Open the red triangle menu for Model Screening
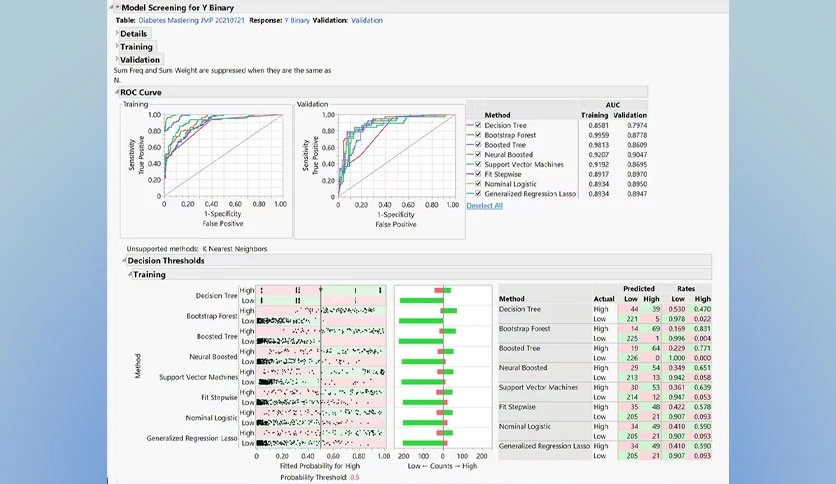Image resolution: width=836 pixels, height=484 pixels. click(x=117, y=7)
